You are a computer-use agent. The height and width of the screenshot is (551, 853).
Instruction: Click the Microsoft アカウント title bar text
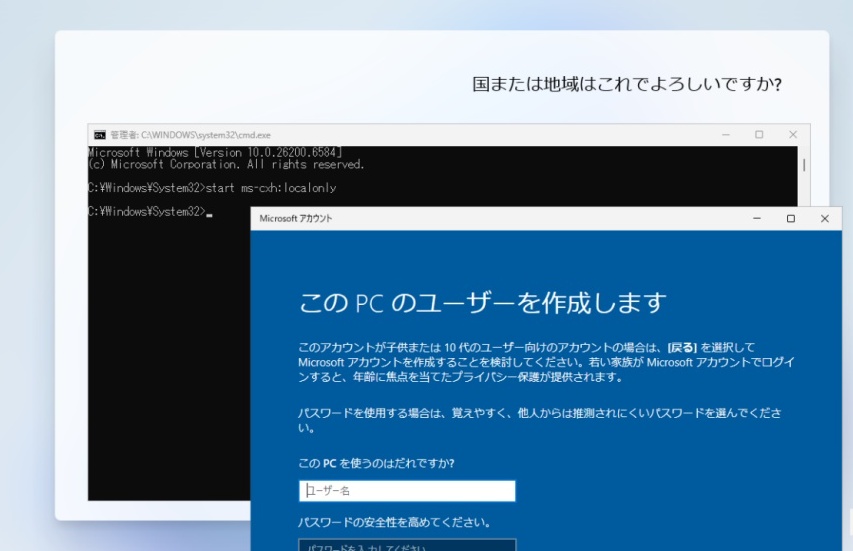(x=296, y=218)
